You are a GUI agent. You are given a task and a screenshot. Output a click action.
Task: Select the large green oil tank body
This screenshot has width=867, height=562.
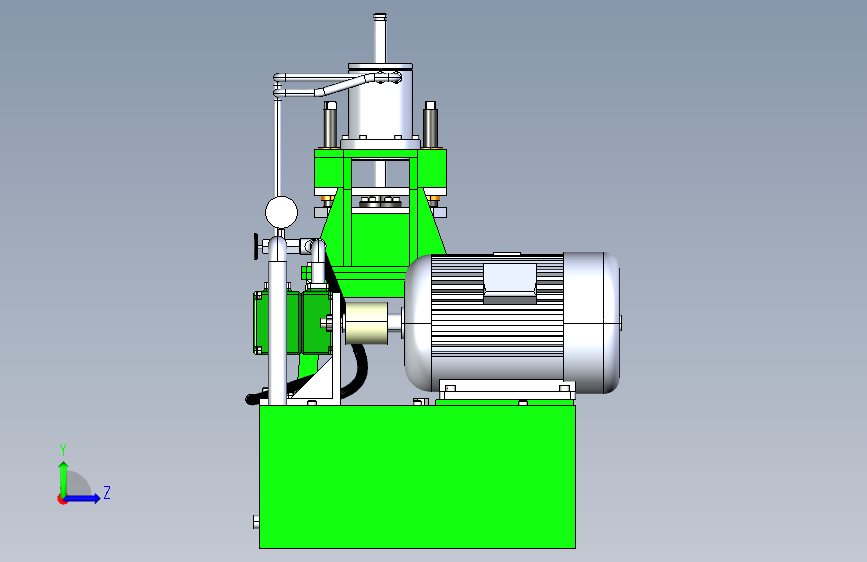click(417, 477)
